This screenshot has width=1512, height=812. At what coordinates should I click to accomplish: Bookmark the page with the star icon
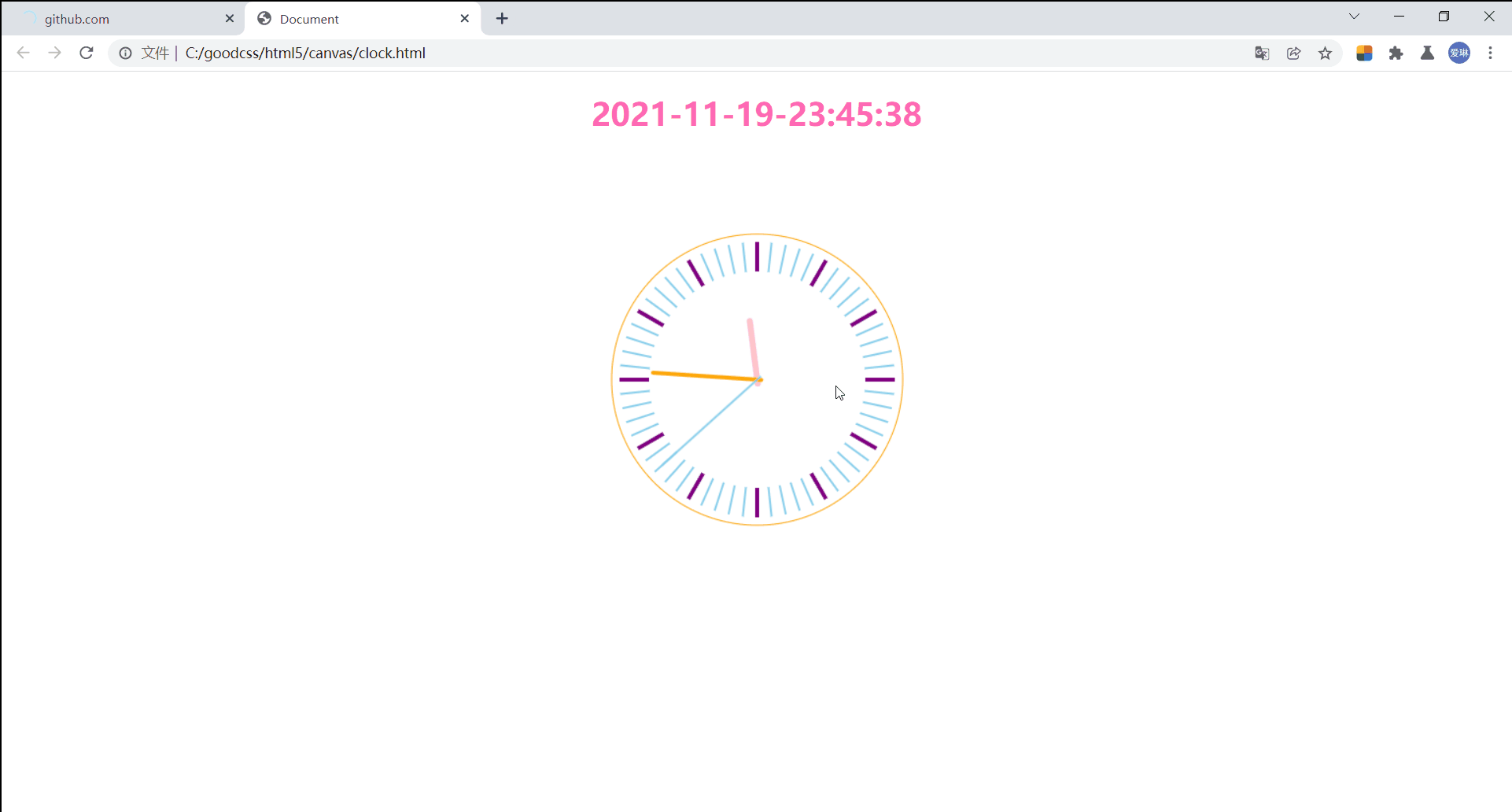[x=1326, y=53]
